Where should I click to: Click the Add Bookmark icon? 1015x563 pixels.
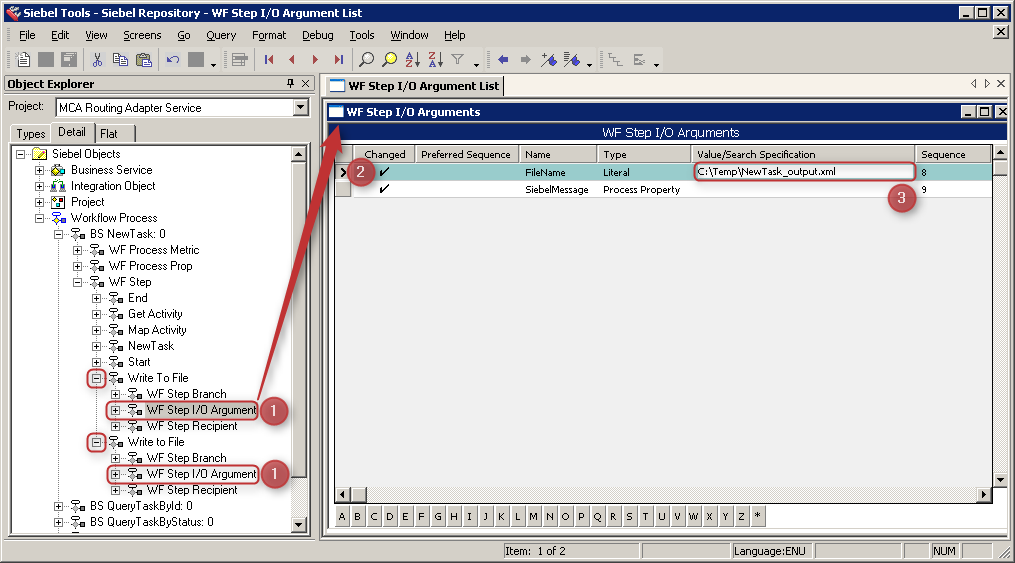[549, 60]
